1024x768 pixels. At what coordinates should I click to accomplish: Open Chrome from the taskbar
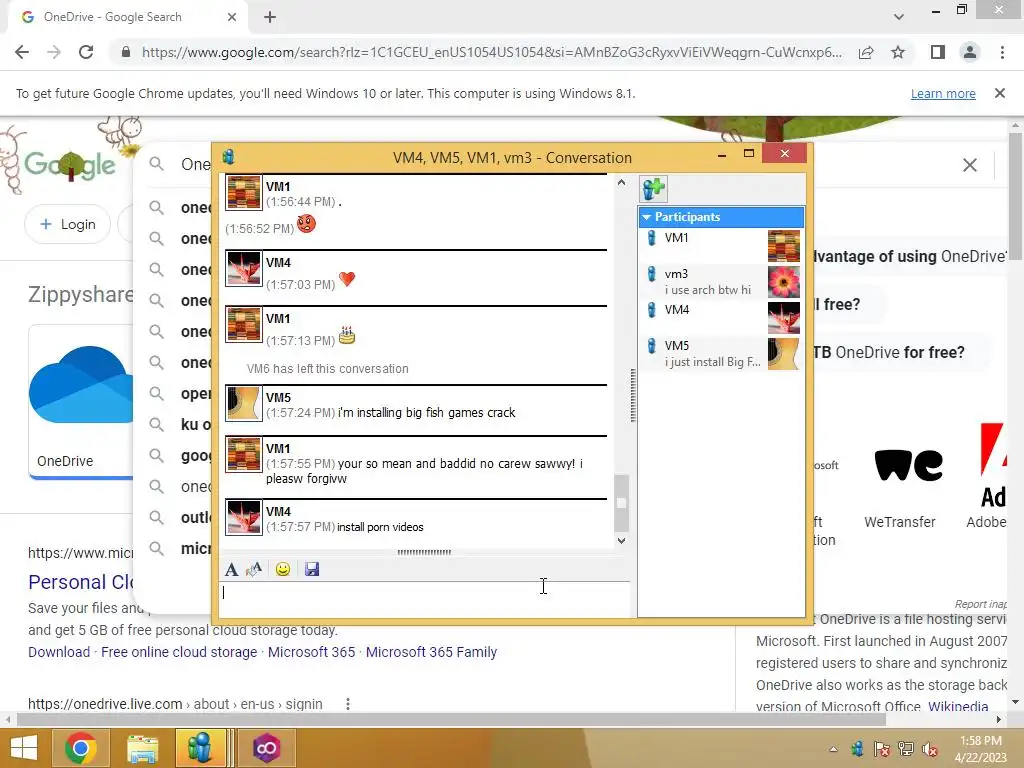tap(80, 748)
